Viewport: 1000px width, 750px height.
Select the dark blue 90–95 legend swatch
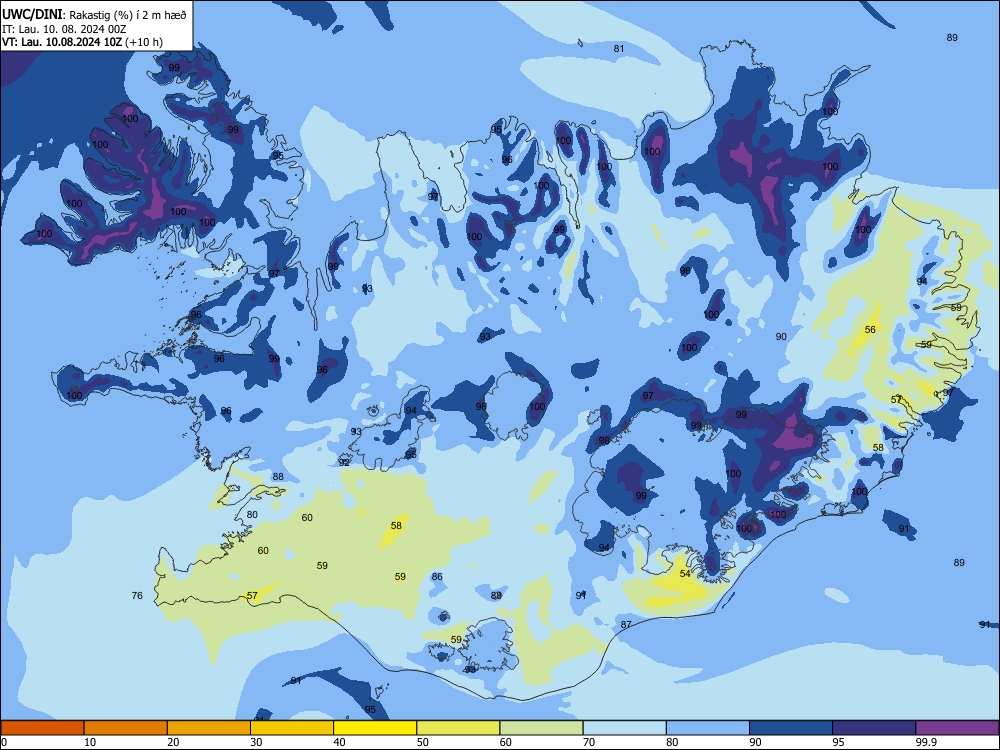(x=791, y=728)
